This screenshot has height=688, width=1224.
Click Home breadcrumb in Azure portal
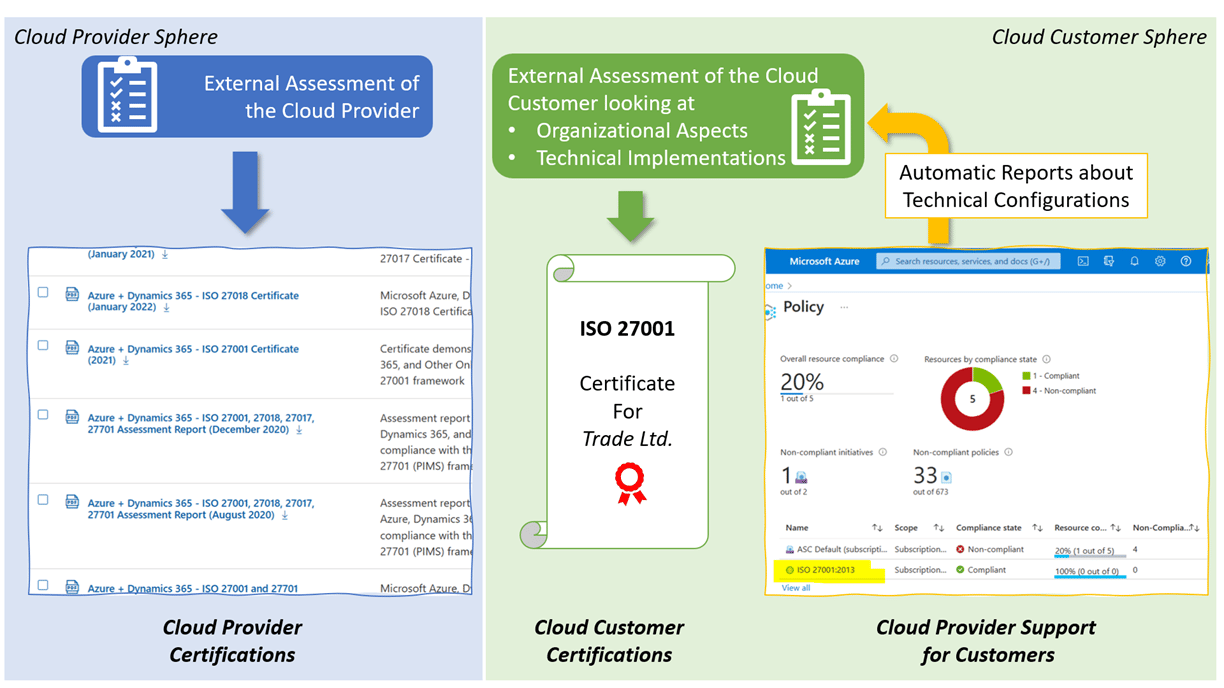tap(772, 286)
